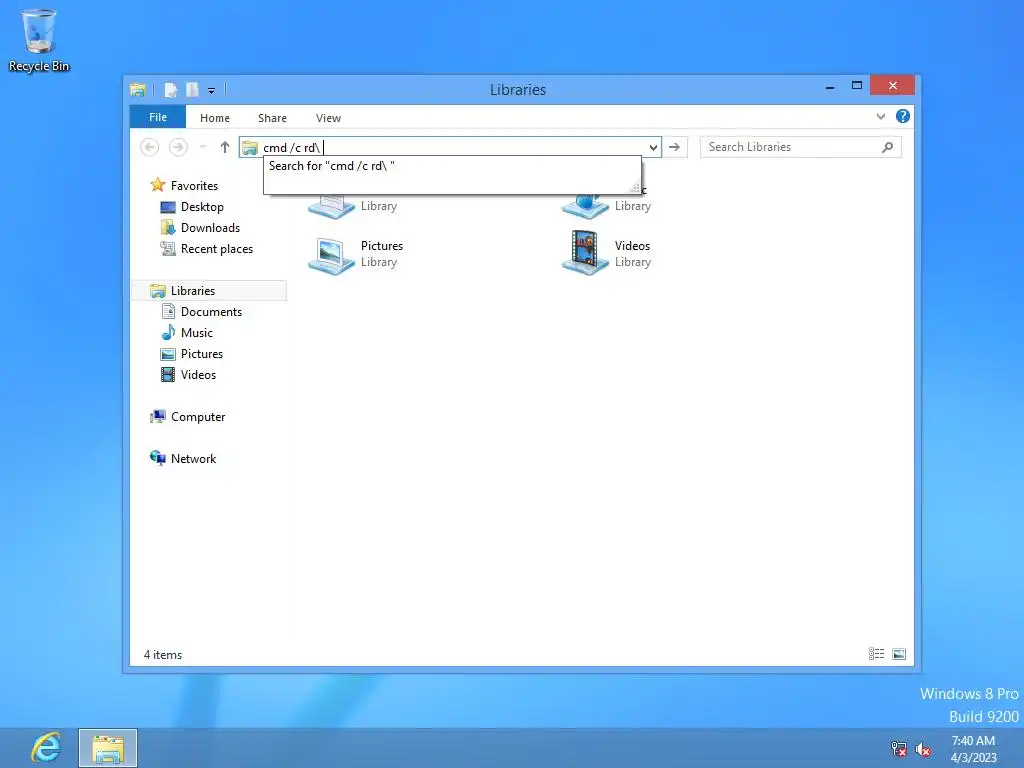Click the search magnifier icon

pyautogui.click(x=888, y=147)
